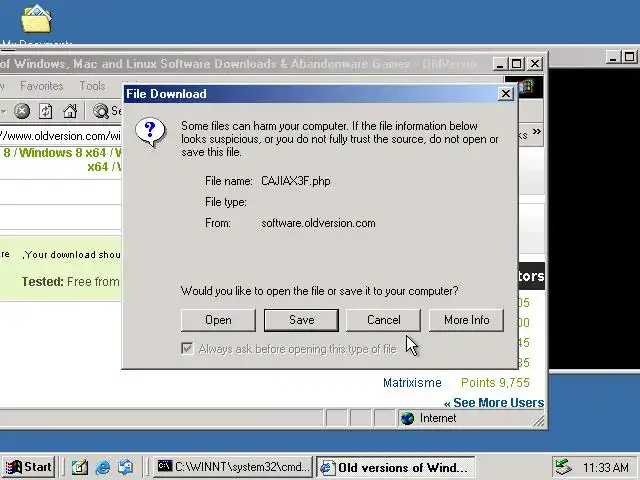Viewport: 640px width, 480px height.
Task: Cancel the file download
Action: pyautogui.click(x=383, y=320)
